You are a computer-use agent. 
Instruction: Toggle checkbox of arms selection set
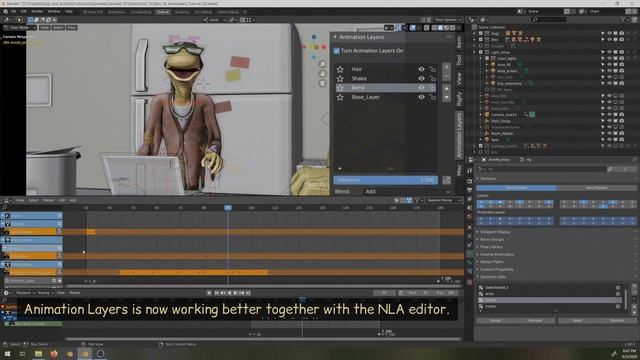[x=618, y=294]
